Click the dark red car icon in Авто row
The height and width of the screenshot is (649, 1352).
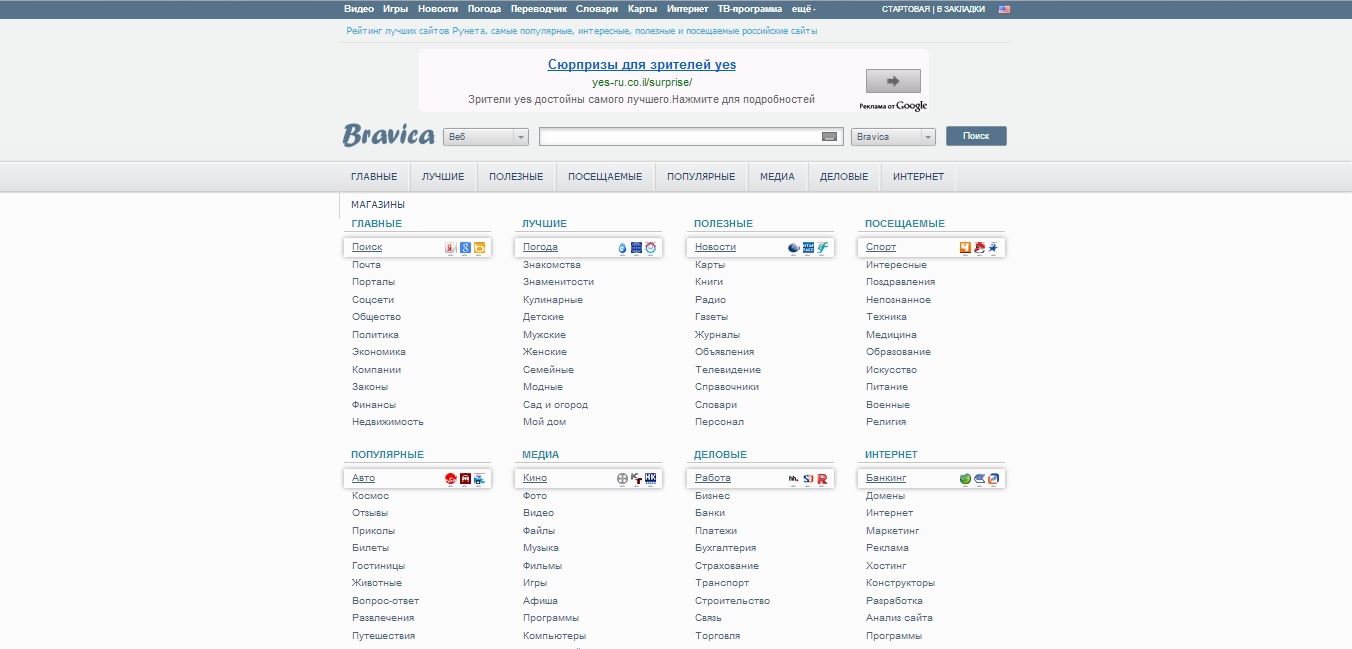[465, 479]
